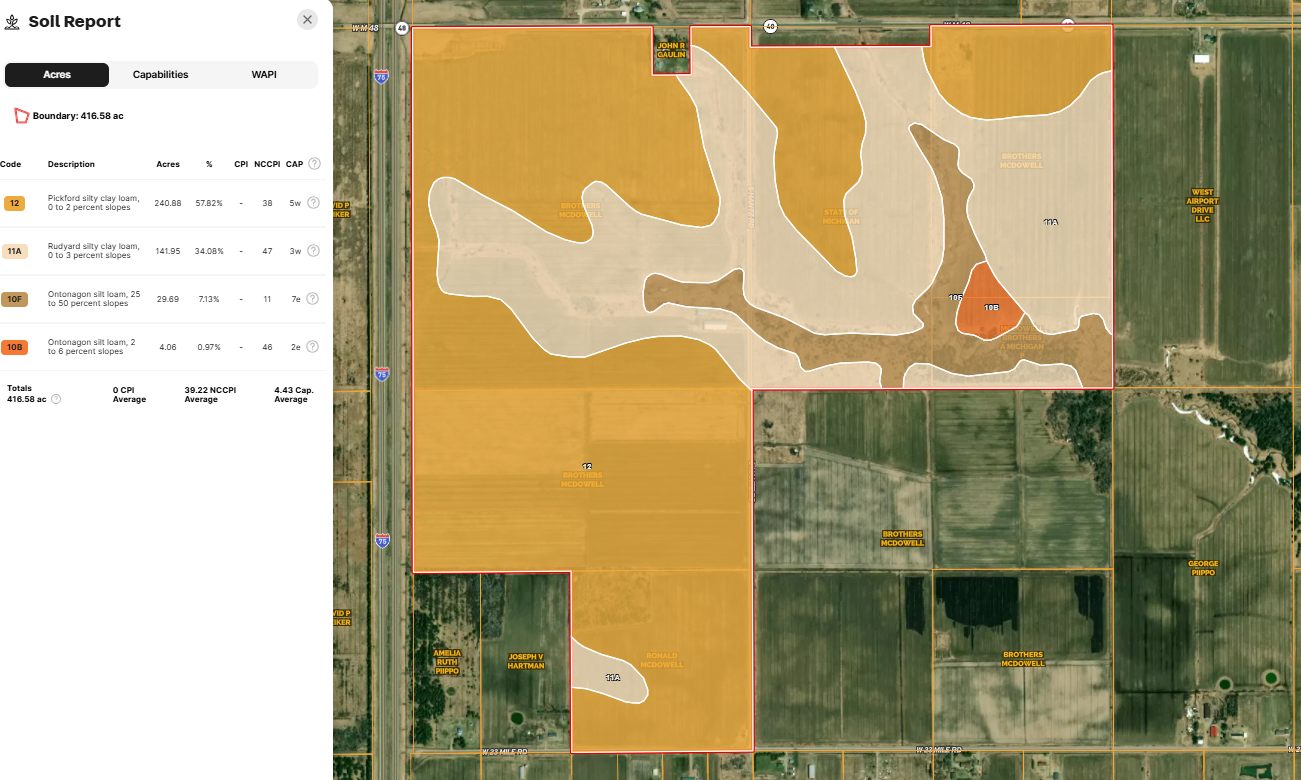The image size is (1301, 780).
Task: Switch to the Capabilities tab
Action: [161, 75]
